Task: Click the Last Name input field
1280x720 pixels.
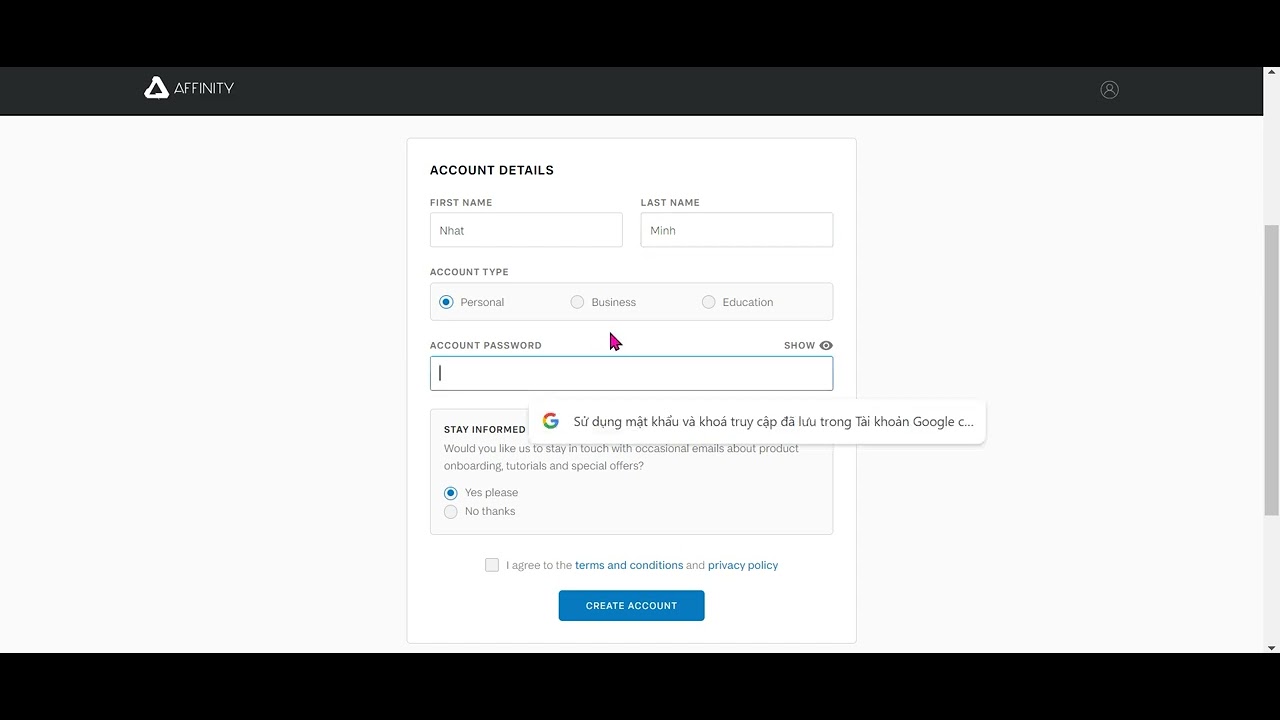Action: click(736, 230)
